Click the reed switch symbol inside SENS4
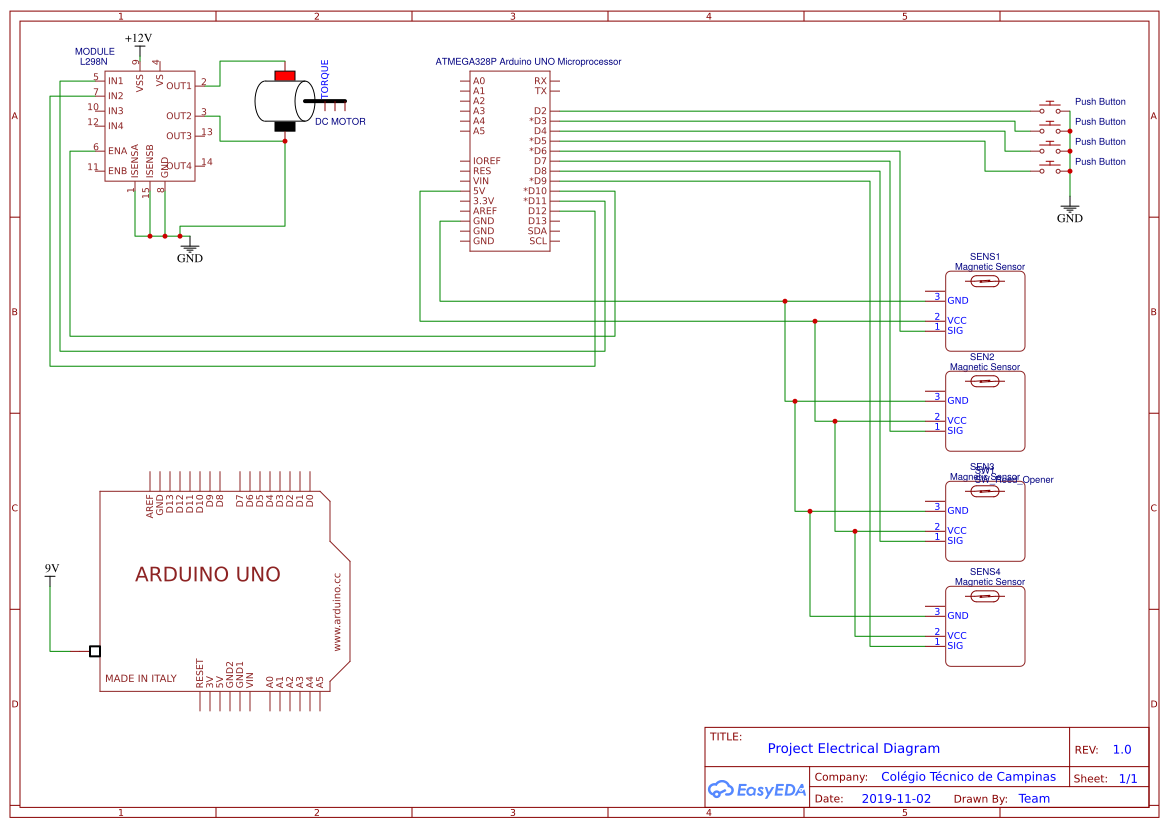This screenshot has width=1169, height=828. 985,596
